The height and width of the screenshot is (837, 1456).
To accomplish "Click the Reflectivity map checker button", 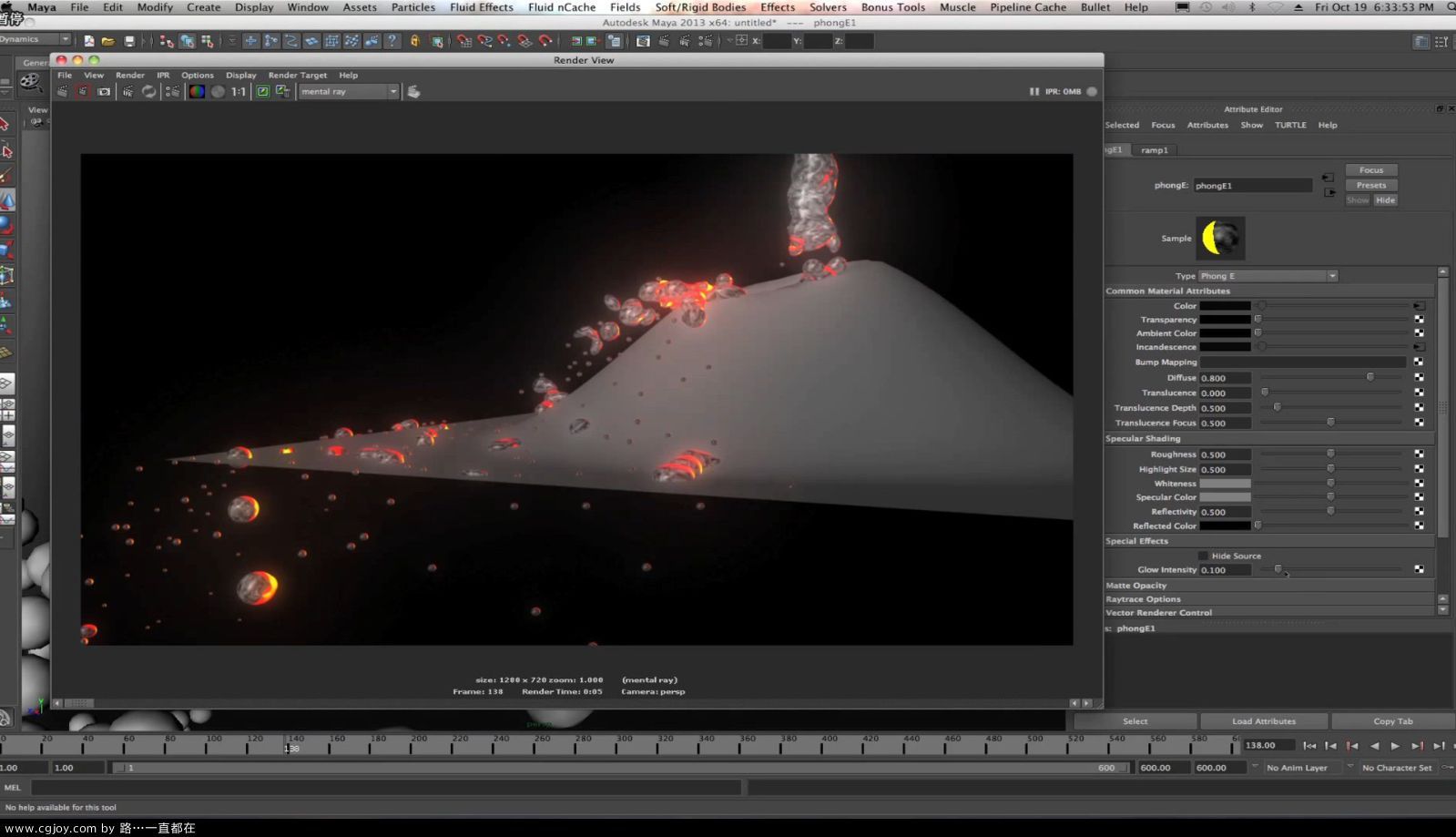I will 1419,511.
